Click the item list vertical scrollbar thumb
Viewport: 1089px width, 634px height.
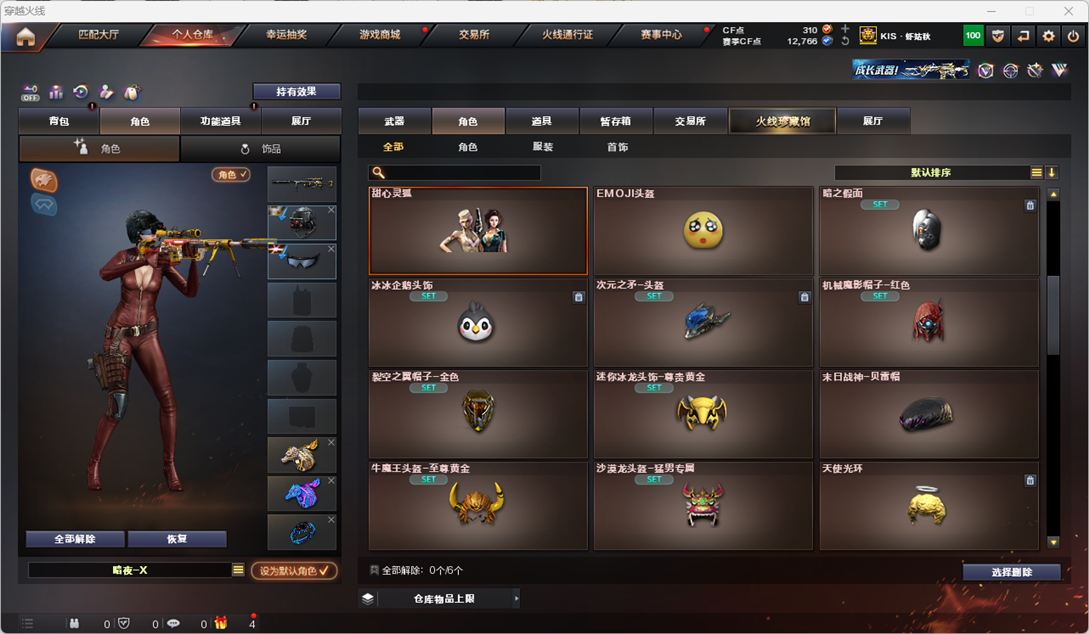[x=1053, y=315]
